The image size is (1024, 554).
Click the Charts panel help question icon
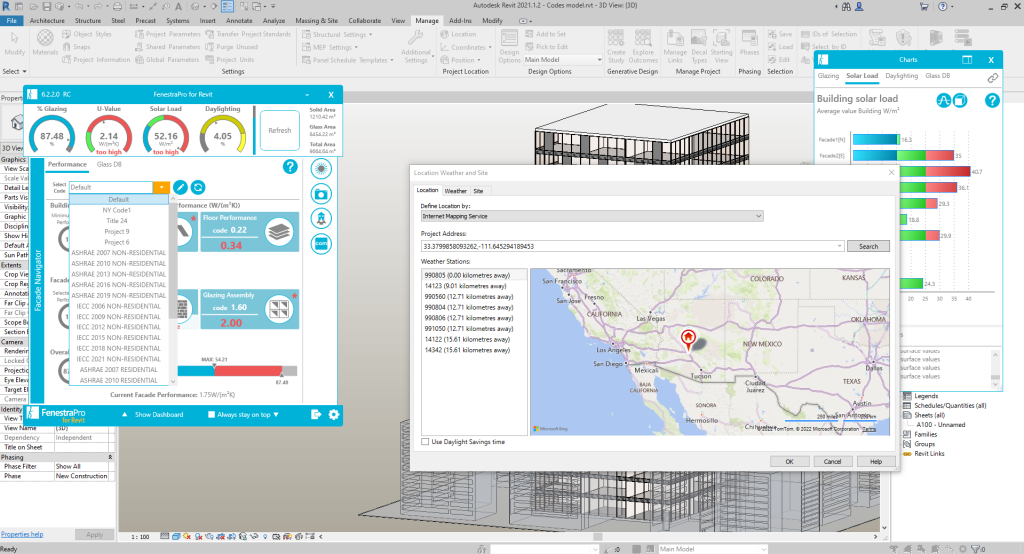click(x=992, y=101)
